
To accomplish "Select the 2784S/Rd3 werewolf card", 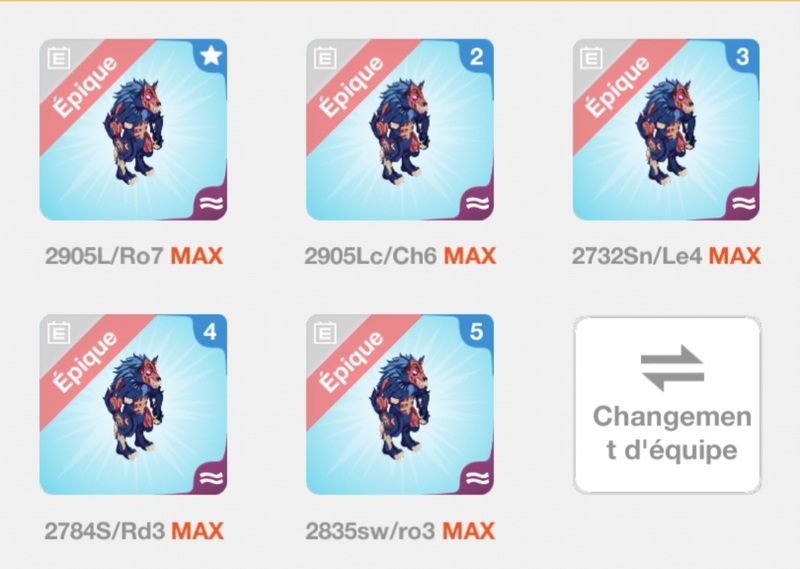I will [134, 405].
